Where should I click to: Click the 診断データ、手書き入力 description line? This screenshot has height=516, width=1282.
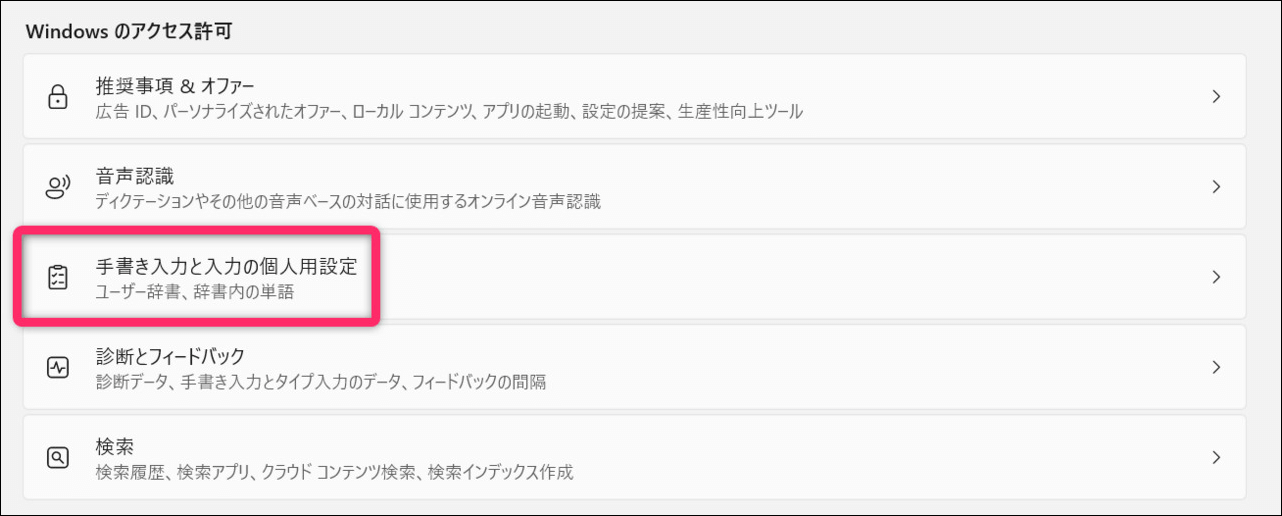[x=320, y=381]
